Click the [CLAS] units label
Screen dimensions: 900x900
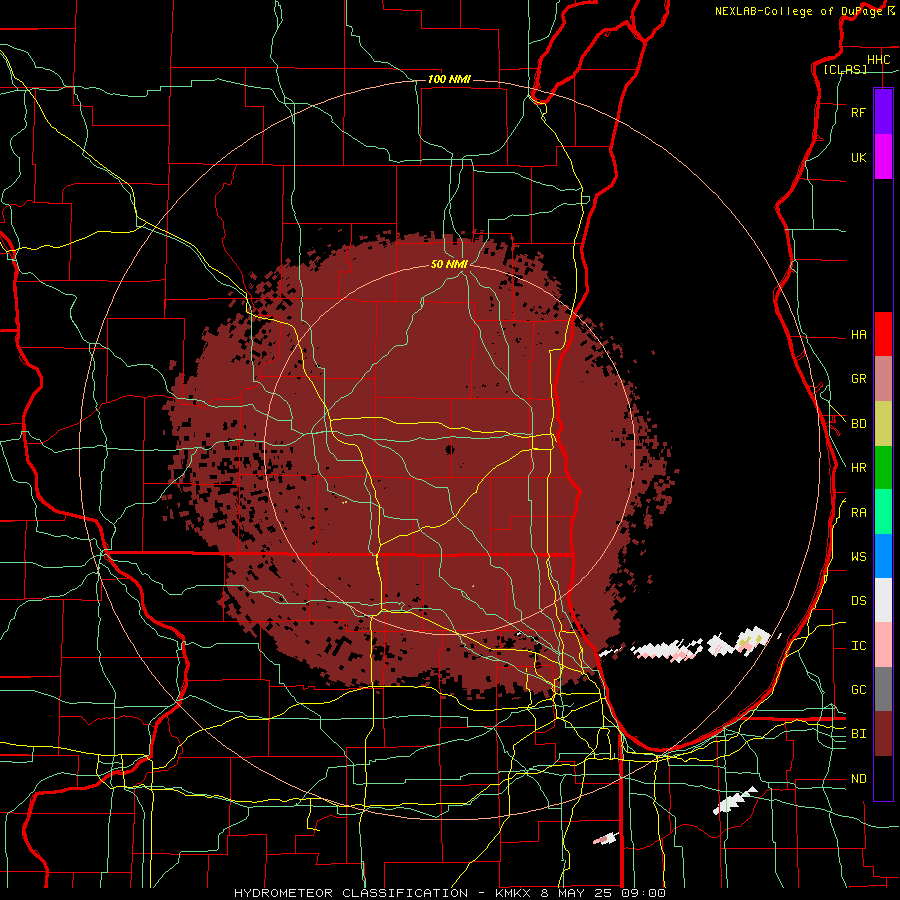click(x=845, y=69)
